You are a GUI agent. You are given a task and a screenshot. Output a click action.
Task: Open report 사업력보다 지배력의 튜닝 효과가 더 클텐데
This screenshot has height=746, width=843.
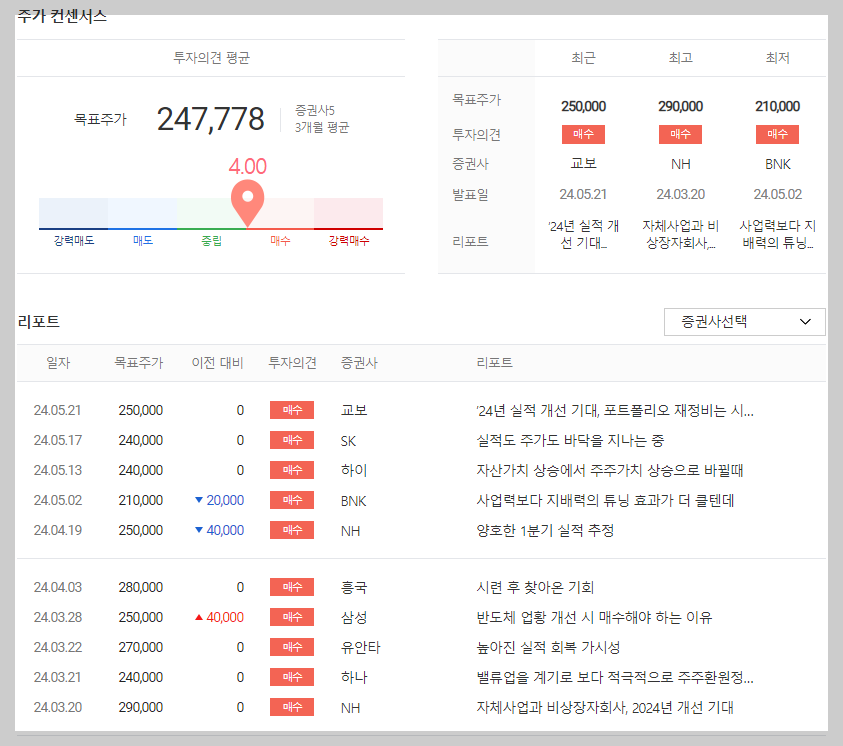[605, 501]
